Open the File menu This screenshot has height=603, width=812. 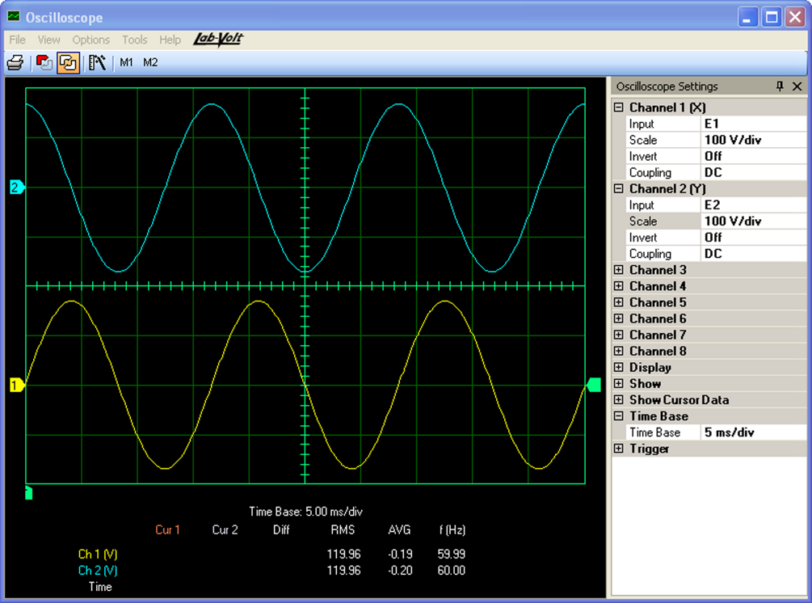click(17, 40)
